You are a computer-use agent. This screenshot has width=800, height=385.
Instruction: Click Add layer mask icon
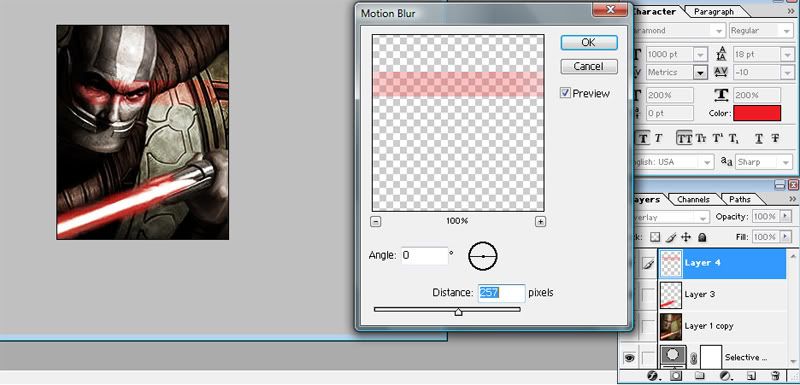click(677, 376)
